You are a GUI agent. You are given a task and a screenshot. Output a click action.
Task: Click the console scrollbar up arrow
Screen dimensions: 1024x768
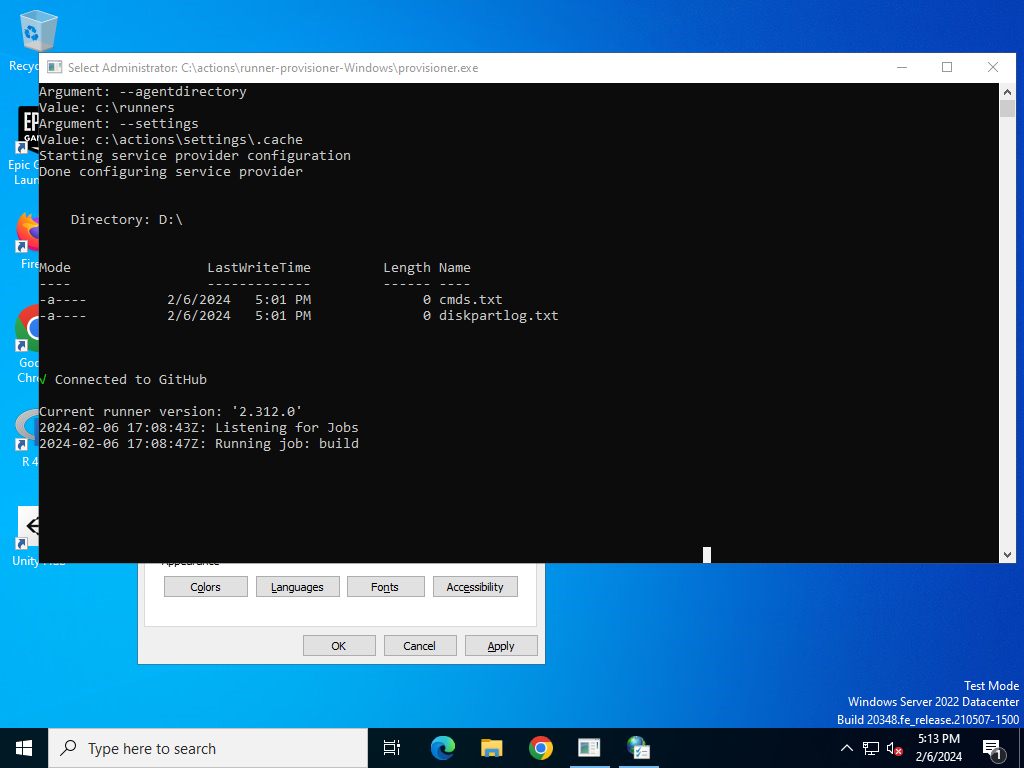coord(1007,91)
